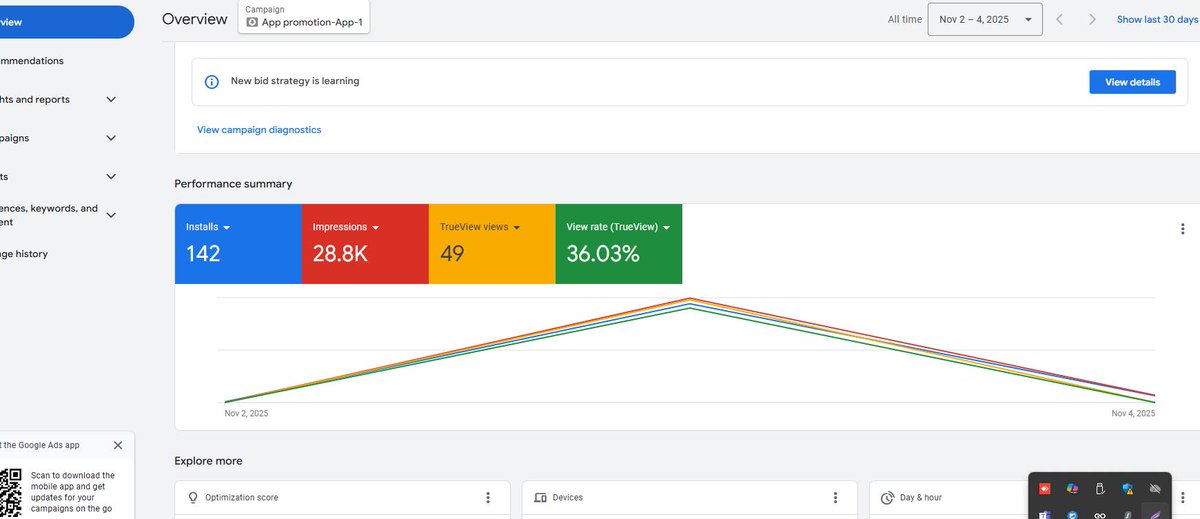Select the yellow TrueView views tile

pos(492,244)
